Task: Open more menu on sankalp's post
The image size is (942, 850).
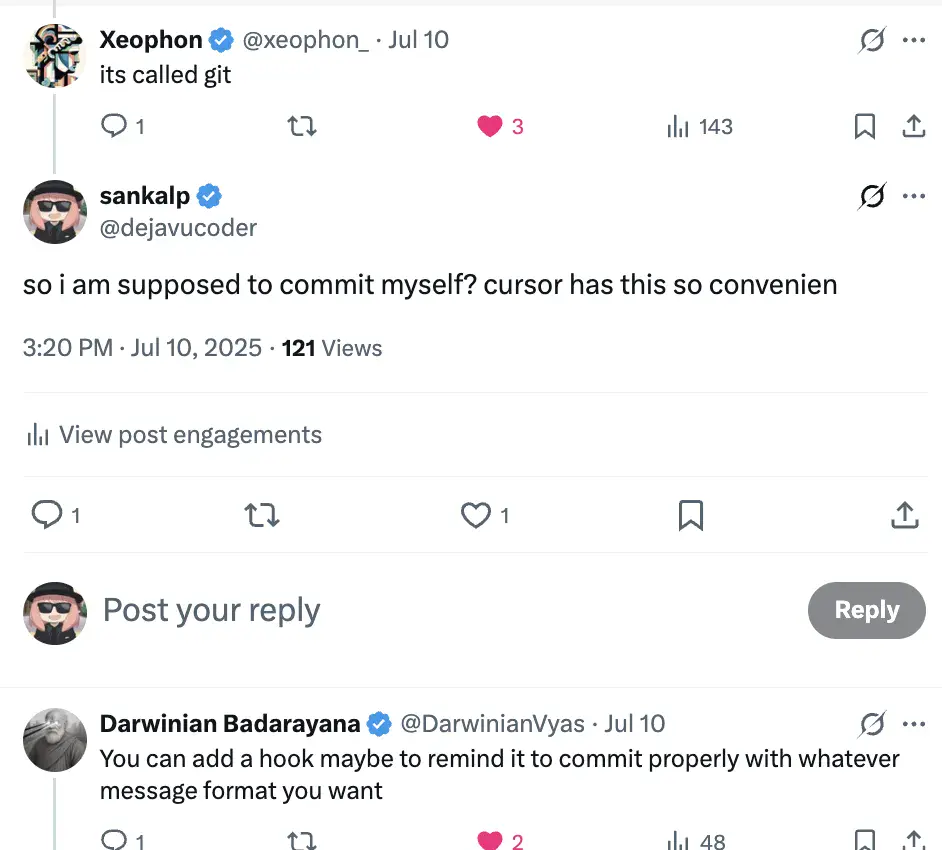Action: 913,197
